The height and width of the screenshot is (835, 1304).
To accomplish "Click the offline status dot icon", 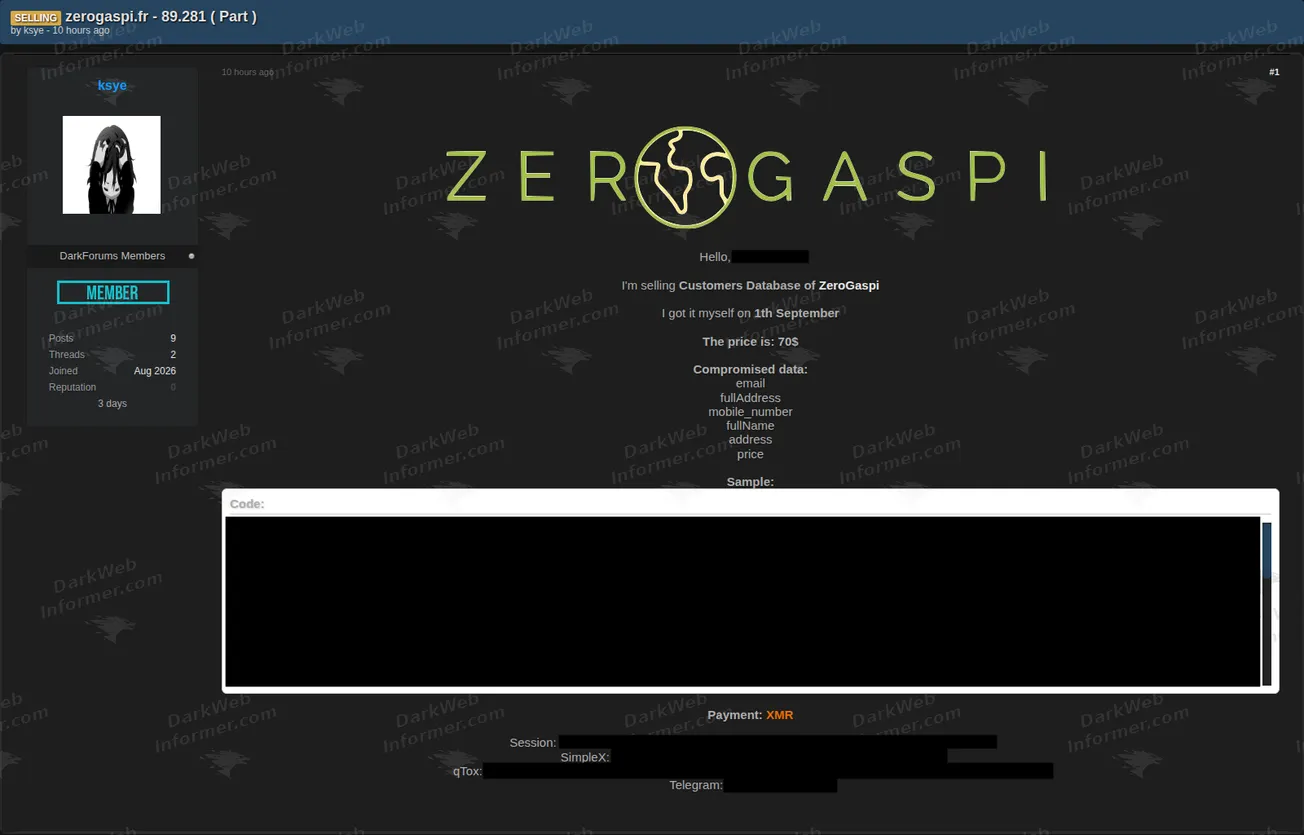I will (192, 256).
